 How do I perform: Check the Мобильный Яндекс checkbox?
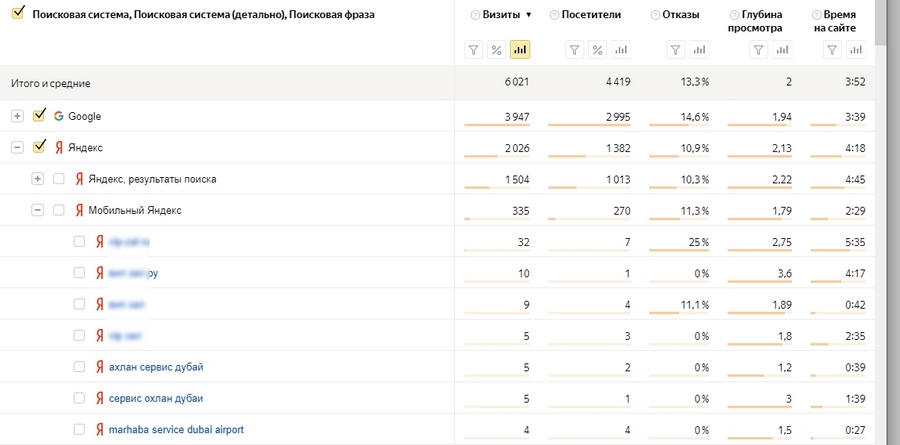59,210
